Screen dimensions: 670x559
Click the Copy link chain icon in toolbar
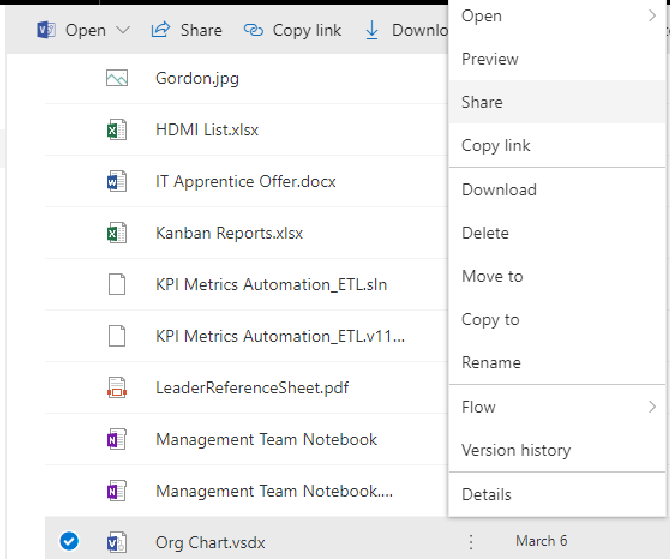(253, 30)
